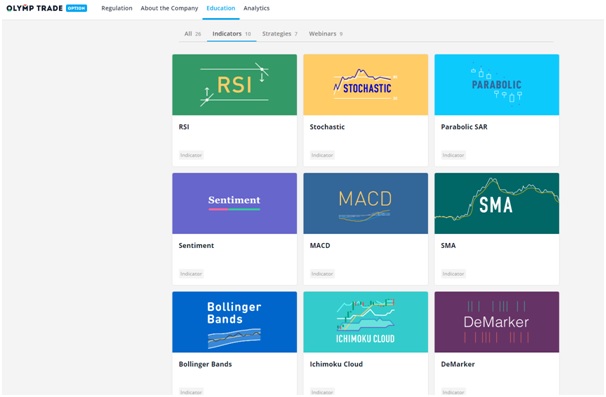
Task: Click the Parabolic SAR title
Action: (464, 127)
